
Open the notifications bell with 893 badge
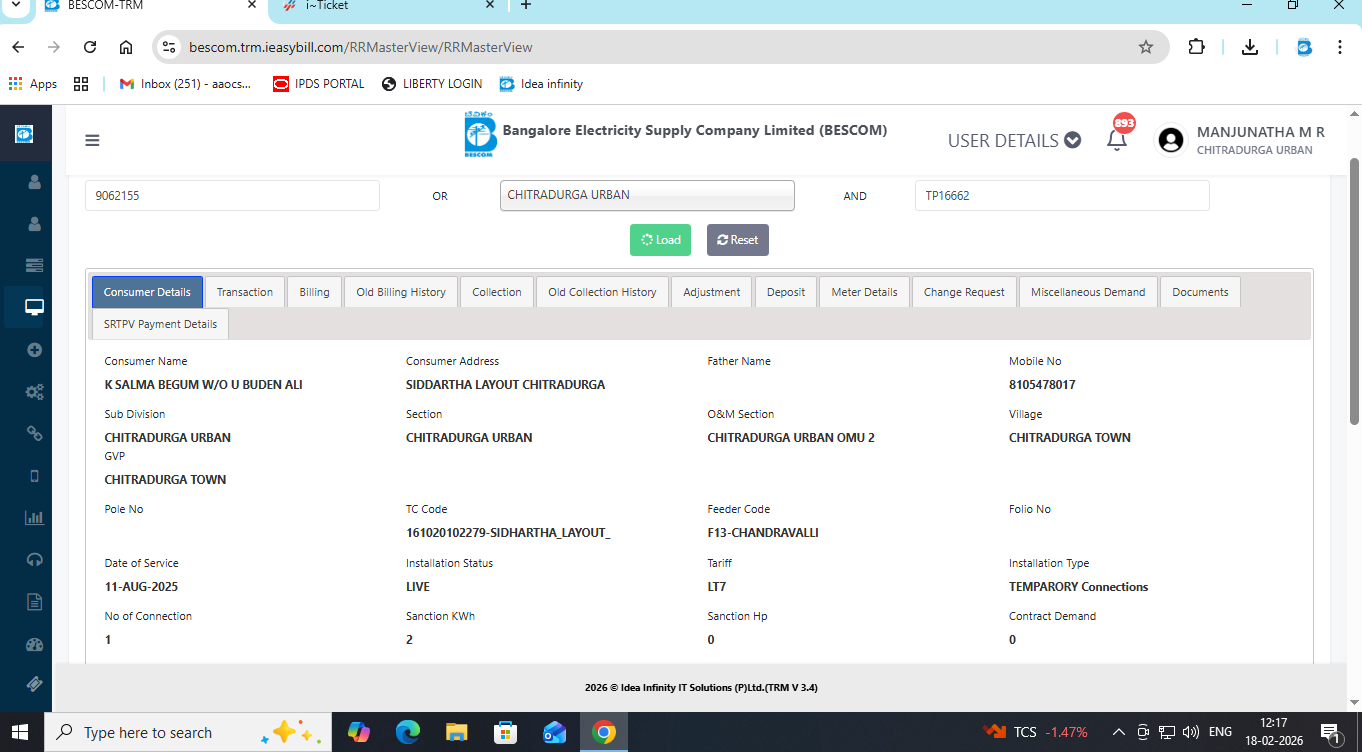pyautogui.click(x=1117, y=140)
